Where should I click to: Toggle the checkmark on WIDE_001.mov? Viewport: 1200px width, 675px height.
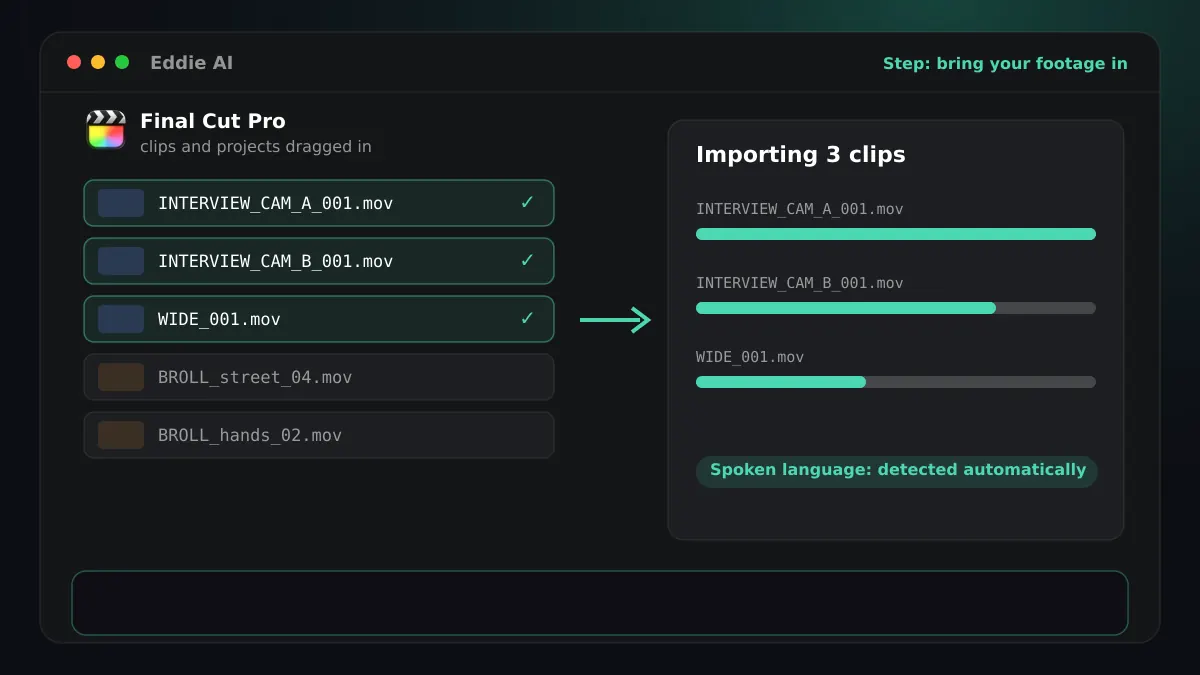tap(527, 319)
